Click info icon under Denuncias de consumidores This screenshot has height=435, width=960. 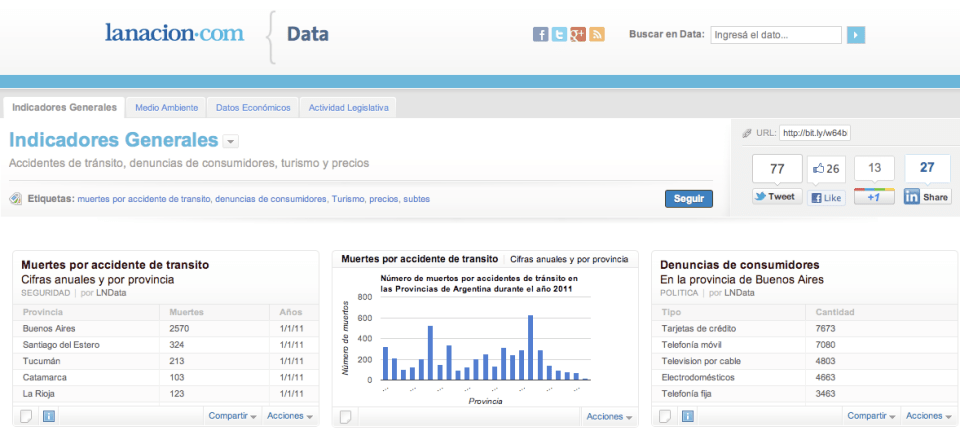(688, 416)
